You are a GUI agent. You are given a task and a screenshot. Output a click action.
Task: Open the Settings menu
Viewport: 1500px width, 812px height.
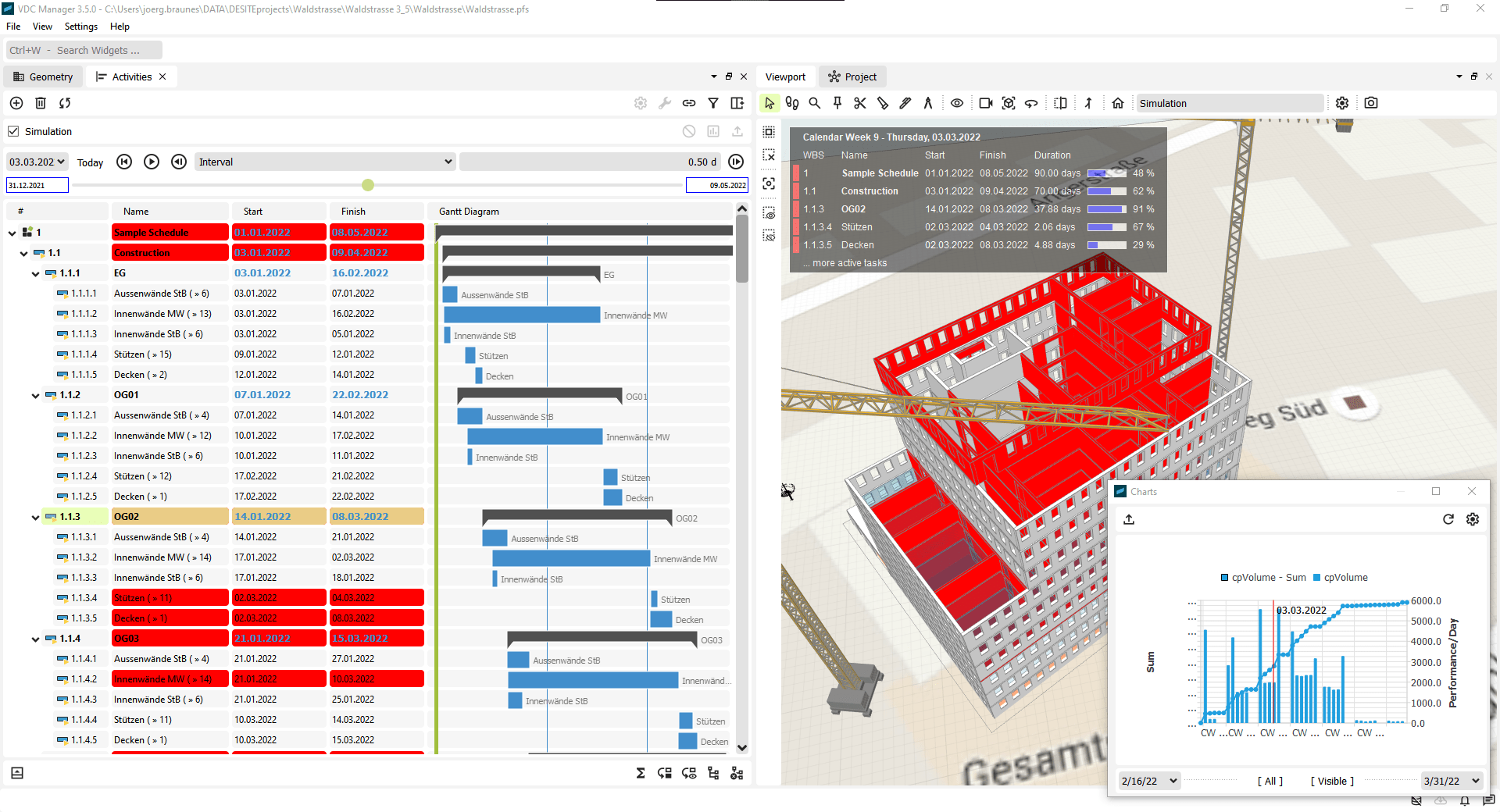(x=80, y=26)
